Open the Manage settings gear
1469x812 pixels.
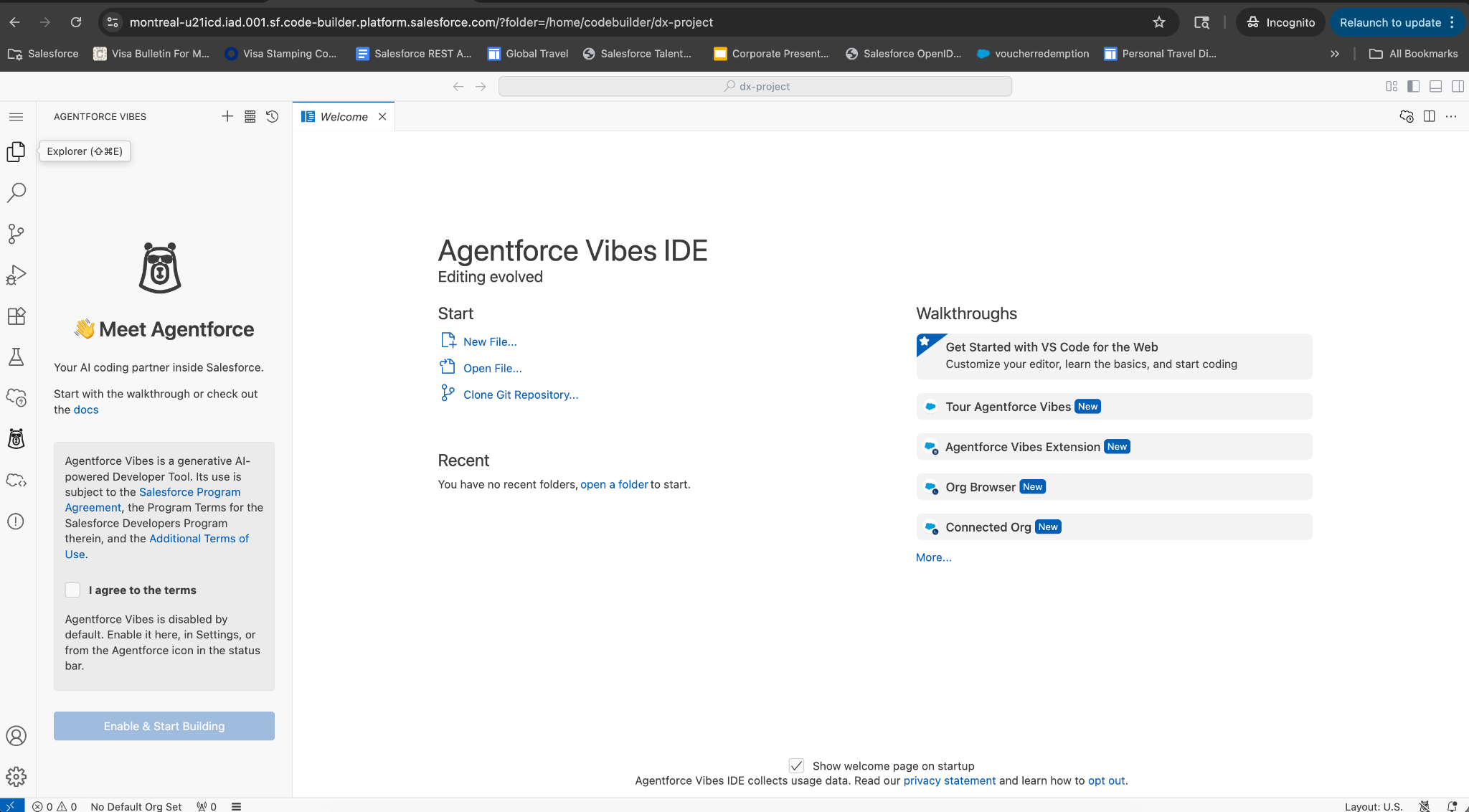(x=16, y=776)
